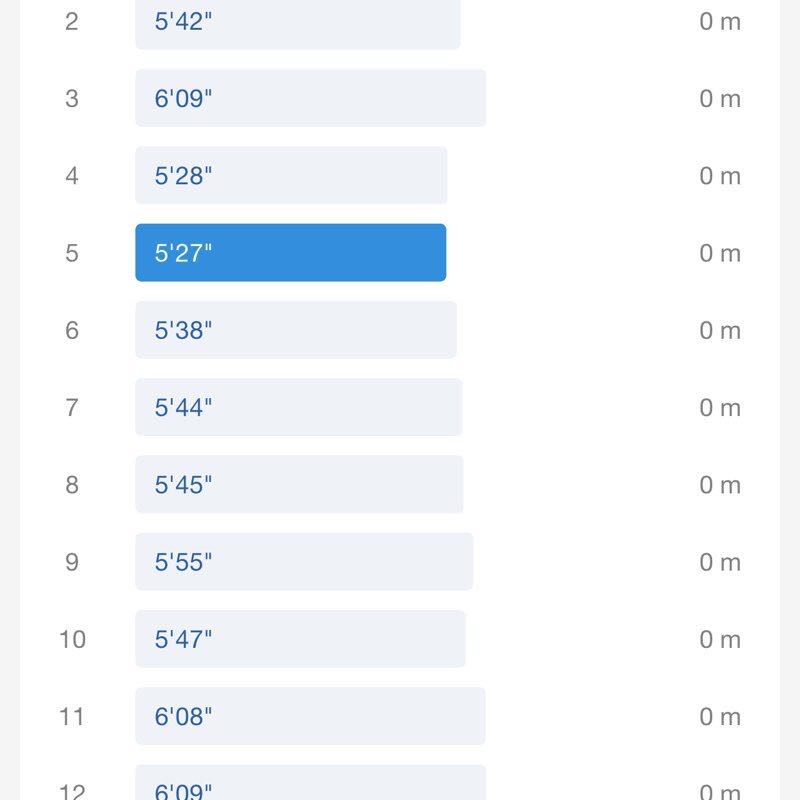This screenshot has height=800, width=800.
Task: Click the highlighted blue 5'27" pace bar
Action: pos(290,252)
